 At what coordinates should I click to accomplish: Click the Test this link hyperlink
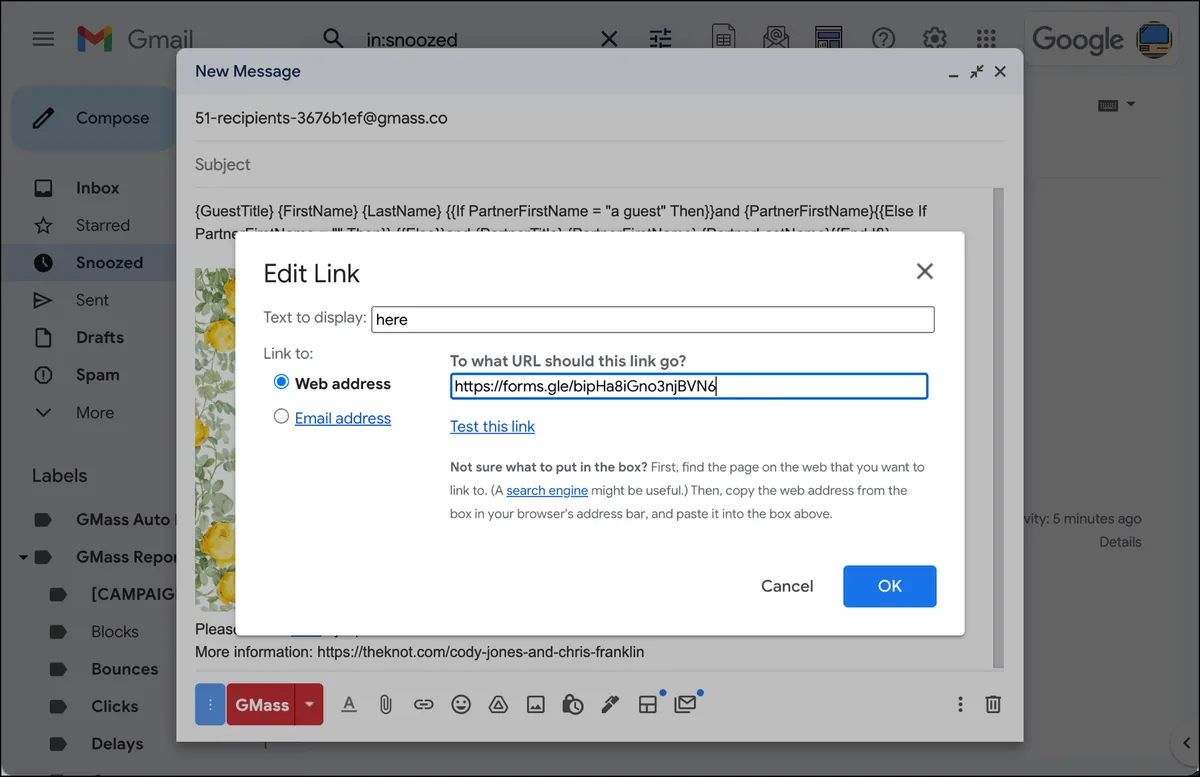[x=492, y=426]
